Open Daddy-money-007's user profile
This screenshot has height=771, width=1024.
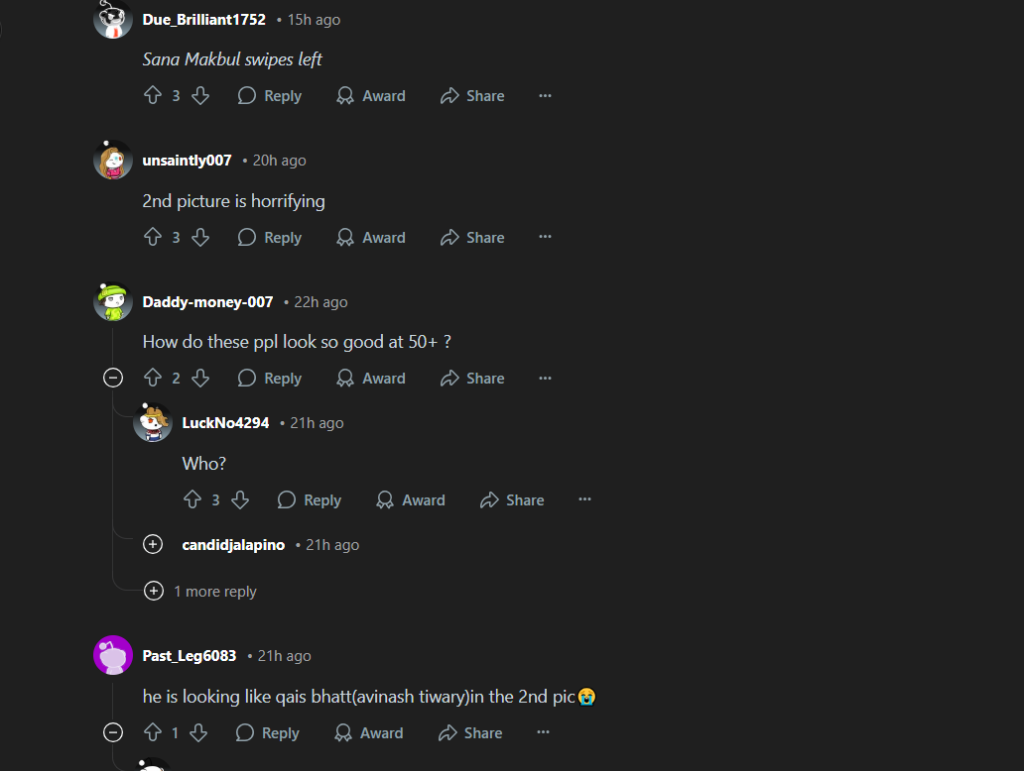(208, 302)
